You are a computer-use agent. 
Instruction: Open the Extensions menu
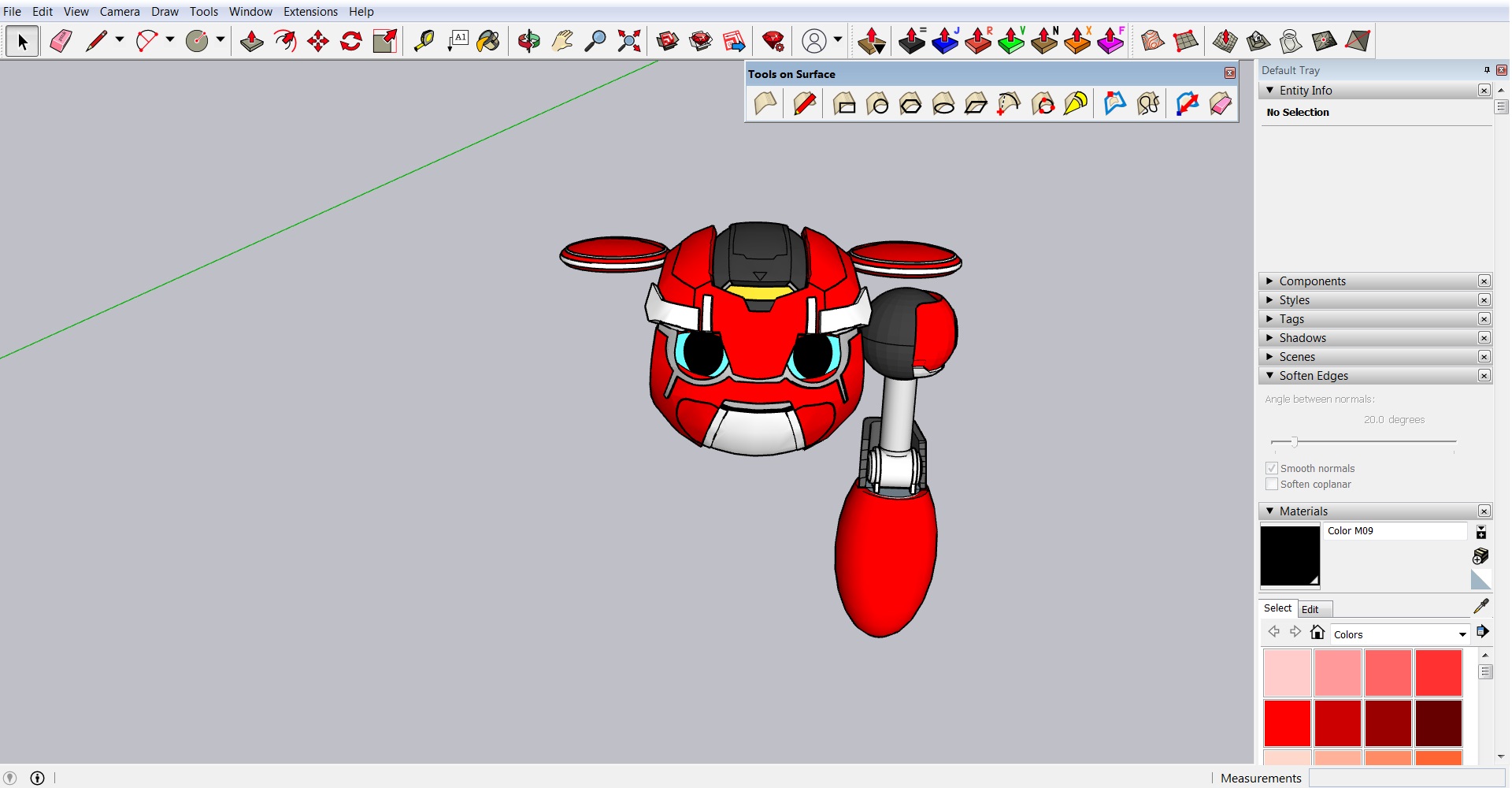coord(310,12)
